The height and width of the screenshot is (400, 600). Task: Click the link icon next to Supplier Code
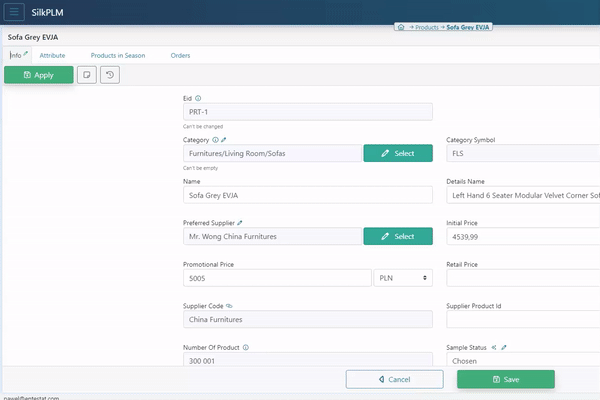230,306
